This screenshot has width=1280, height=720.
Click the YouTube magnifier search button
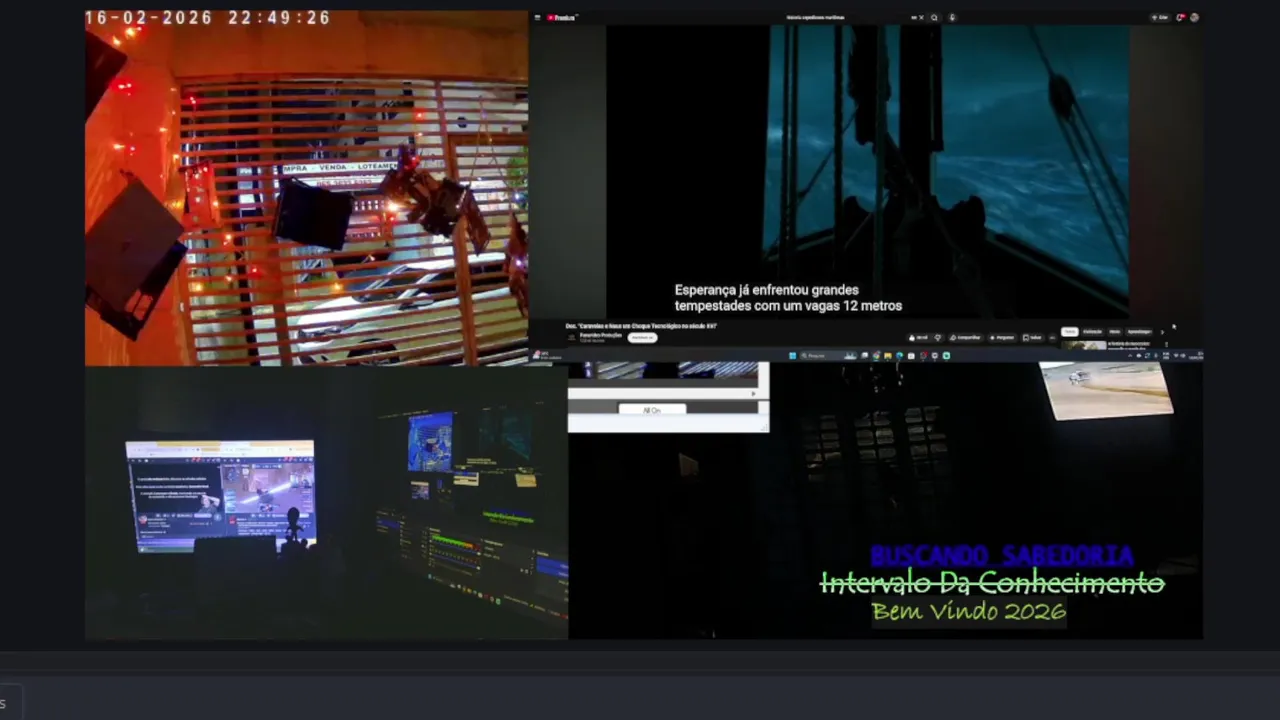coord(934,17)
